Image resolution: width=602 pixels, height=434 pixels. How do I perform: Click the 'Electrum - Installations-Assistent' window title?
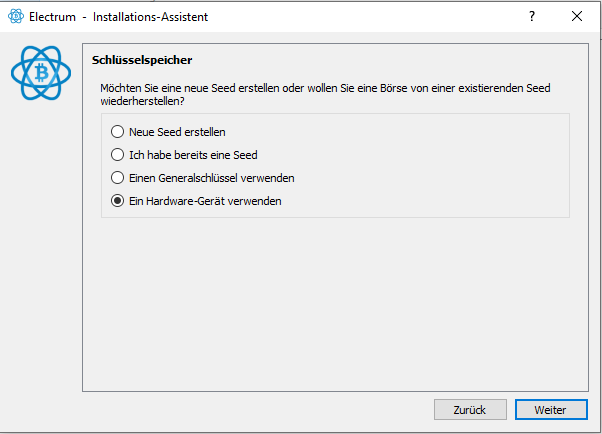[x=118, y=17]
